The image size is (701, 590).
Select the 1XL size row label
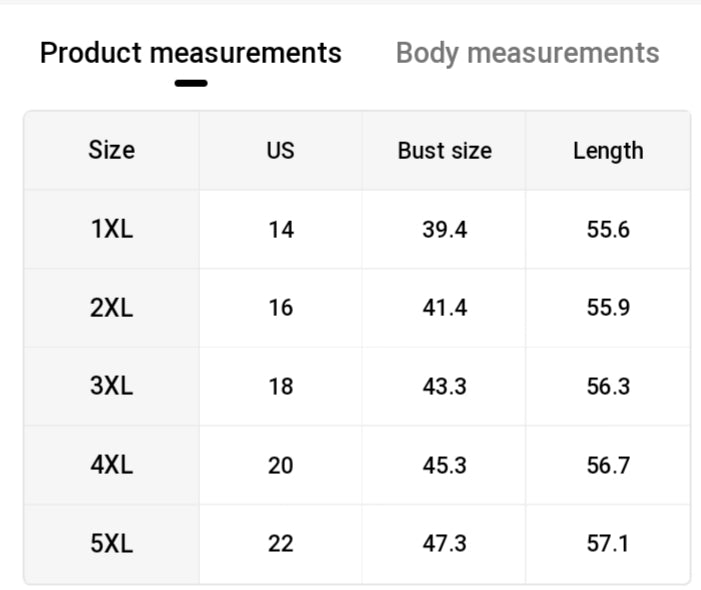click(x=111, y=230)
